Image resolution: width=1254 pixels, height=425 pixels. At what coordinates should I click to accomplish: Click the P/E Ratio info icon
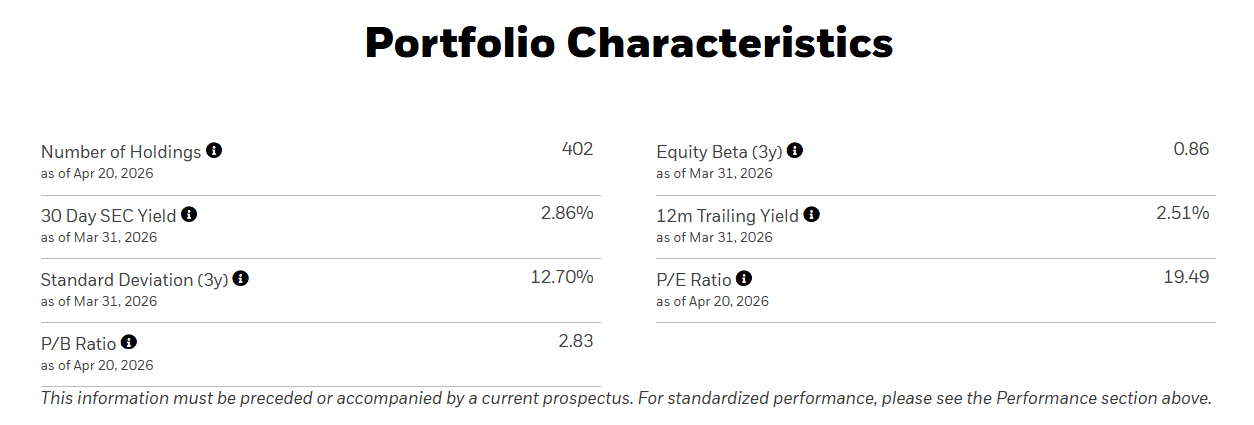pyautogui.click(x=744, y=279)
